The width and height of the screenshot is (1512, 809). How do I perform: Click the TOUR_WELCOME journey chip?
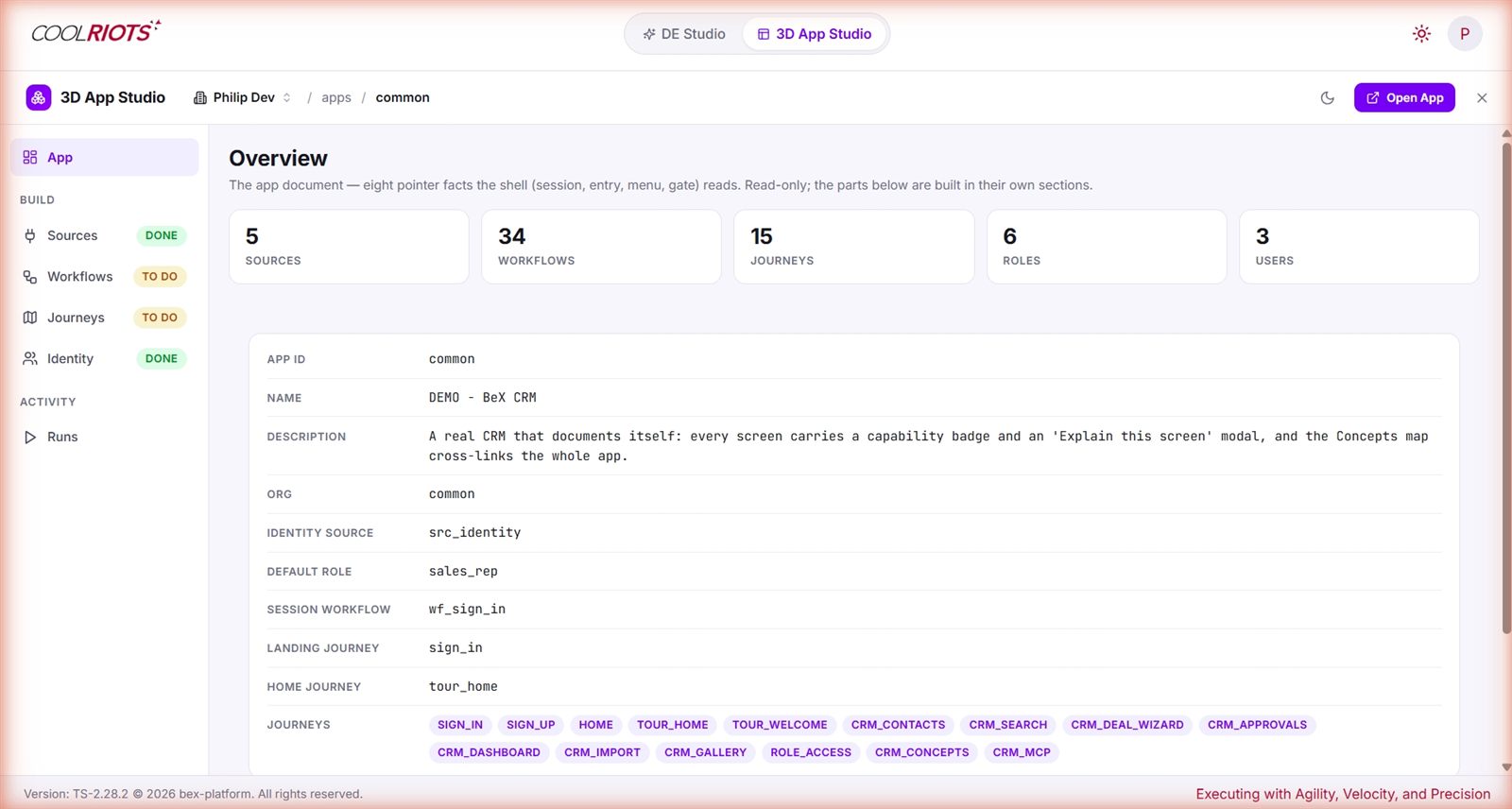click(780, 725)
